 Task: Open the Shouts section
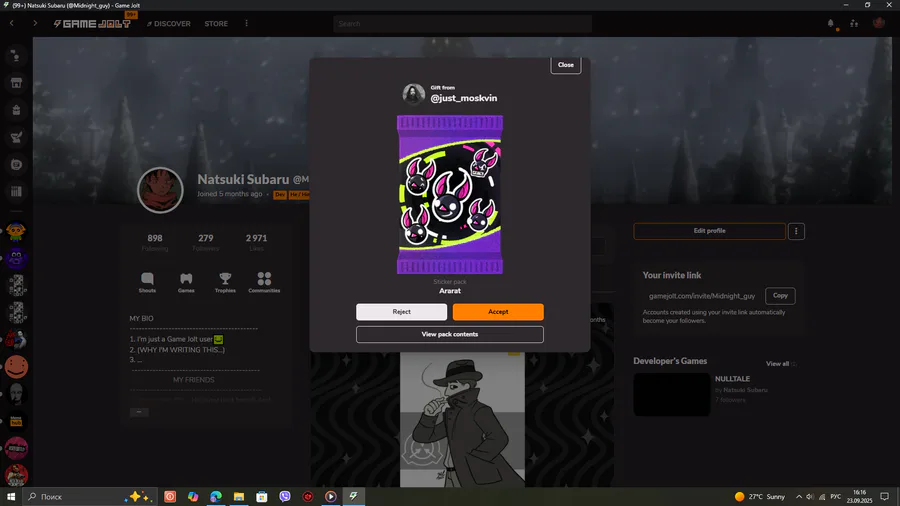pyautogui.click(x=147, y=282)
